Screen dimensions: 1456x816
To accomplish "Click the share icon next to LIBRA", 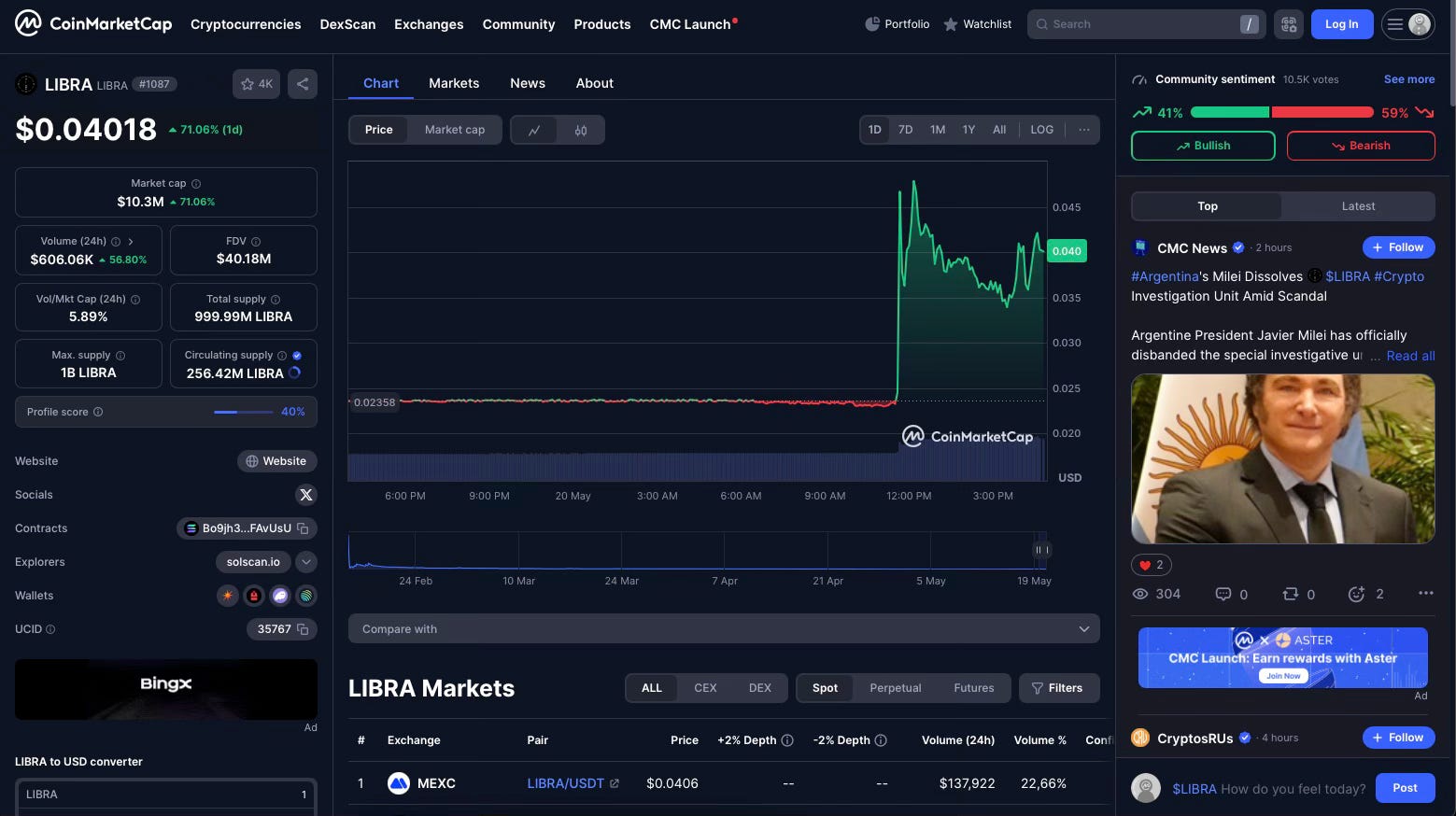I will (x=303, y=84).
